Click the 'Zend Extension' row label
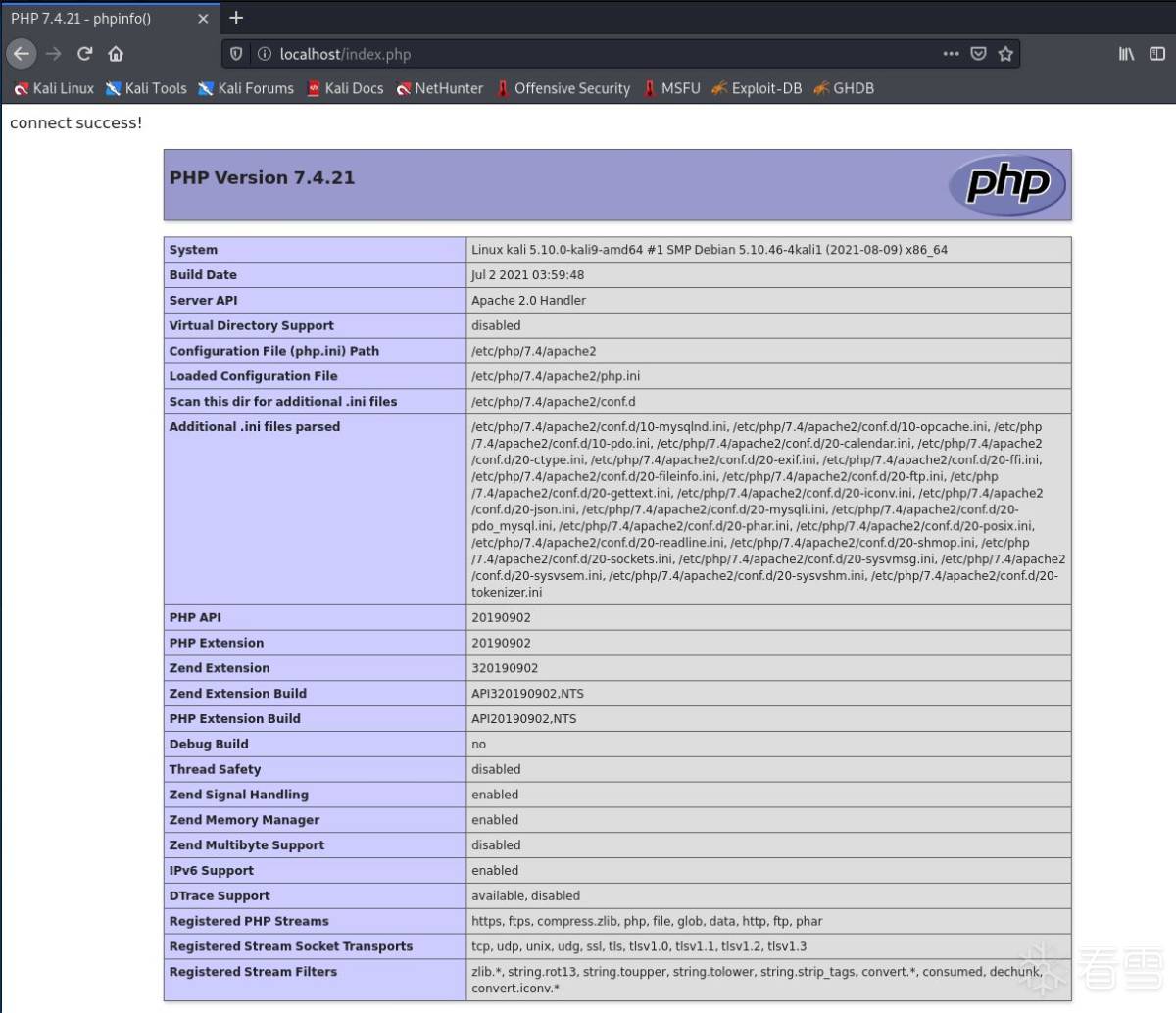The height and width of the screenshot is (1013, 1176). click(220, 668)
